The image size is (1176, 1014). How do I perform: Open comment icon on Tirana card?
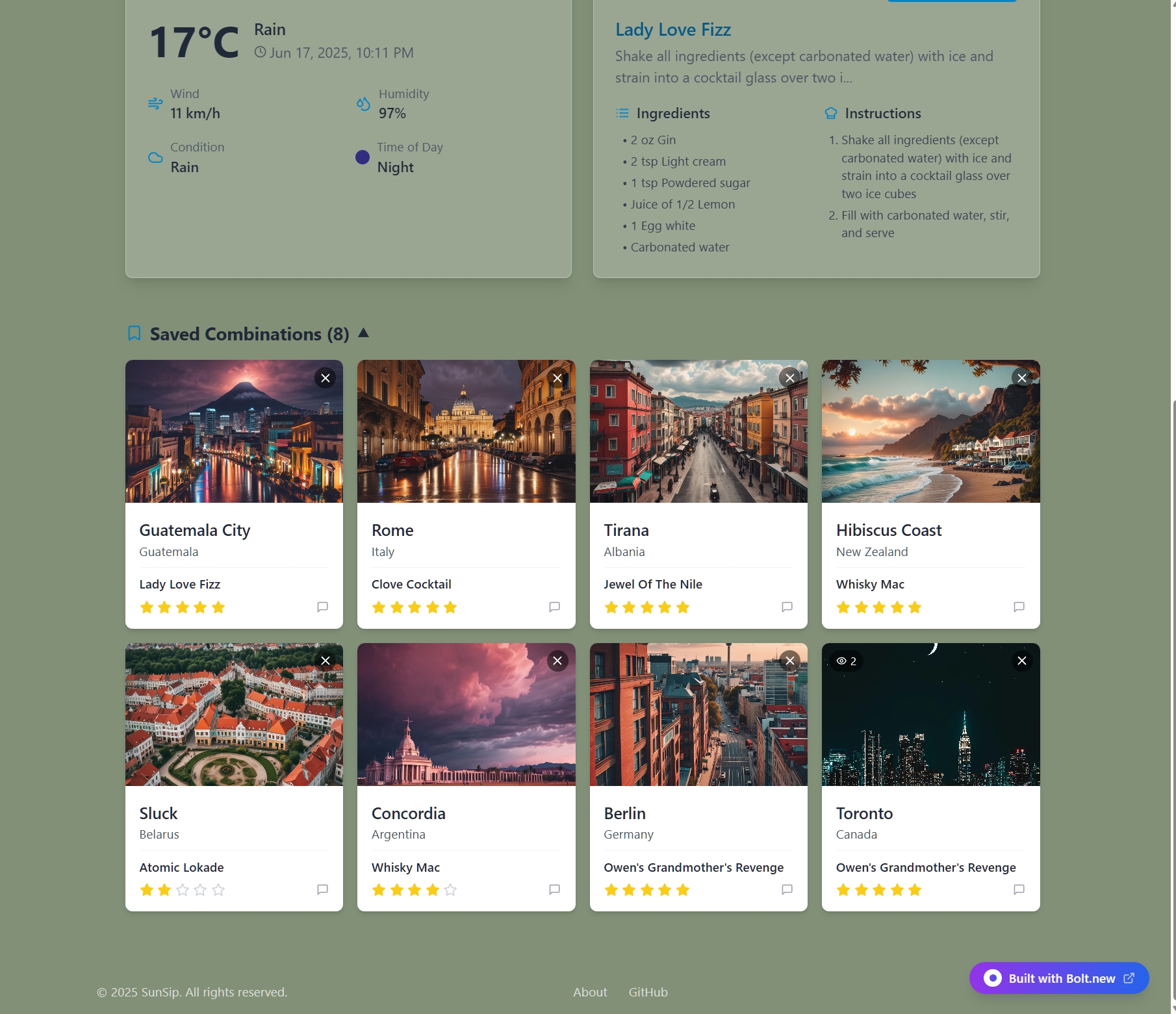click(x=787, y=607)
